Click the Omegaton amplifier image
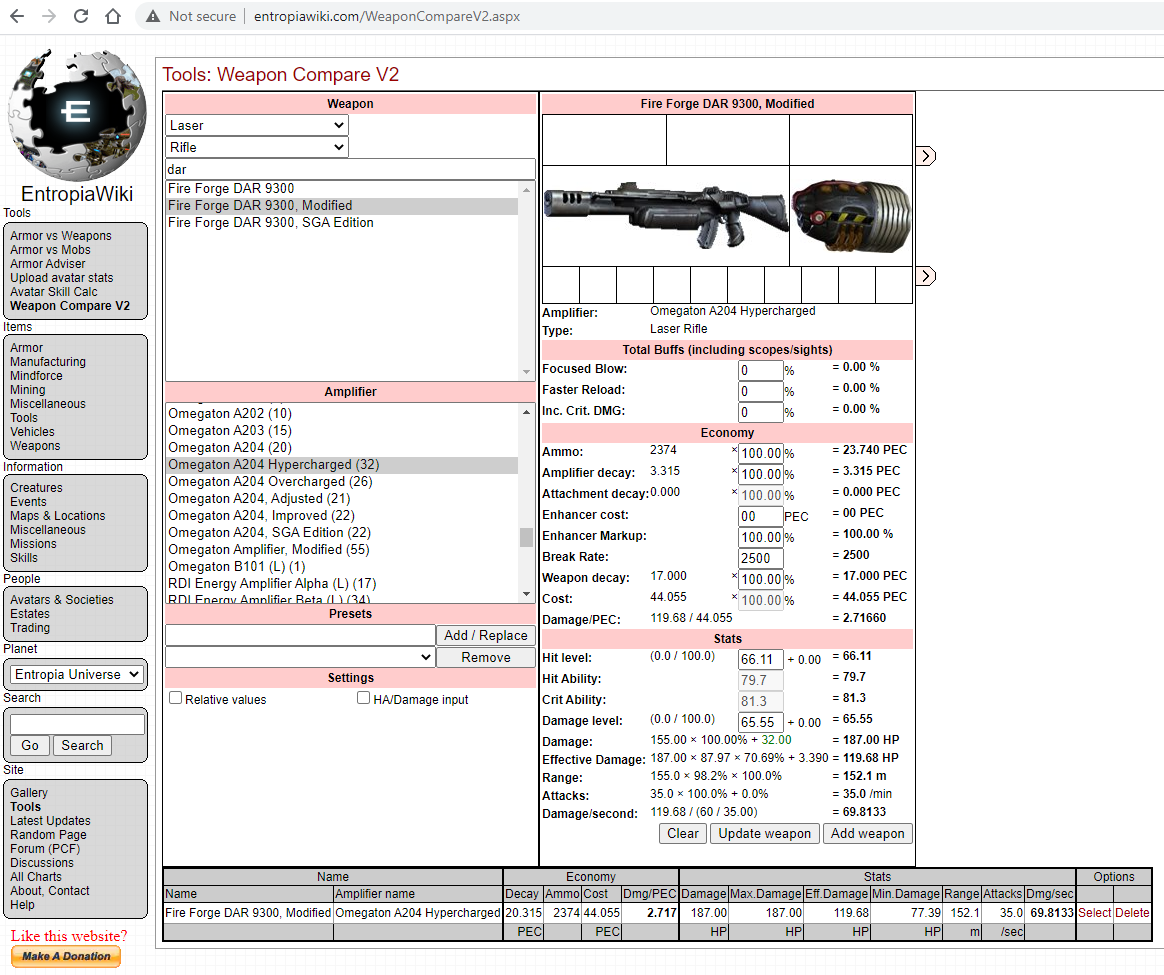This screenshot has height=975, width=1164. pyautogui.click(x=851, y=215)
